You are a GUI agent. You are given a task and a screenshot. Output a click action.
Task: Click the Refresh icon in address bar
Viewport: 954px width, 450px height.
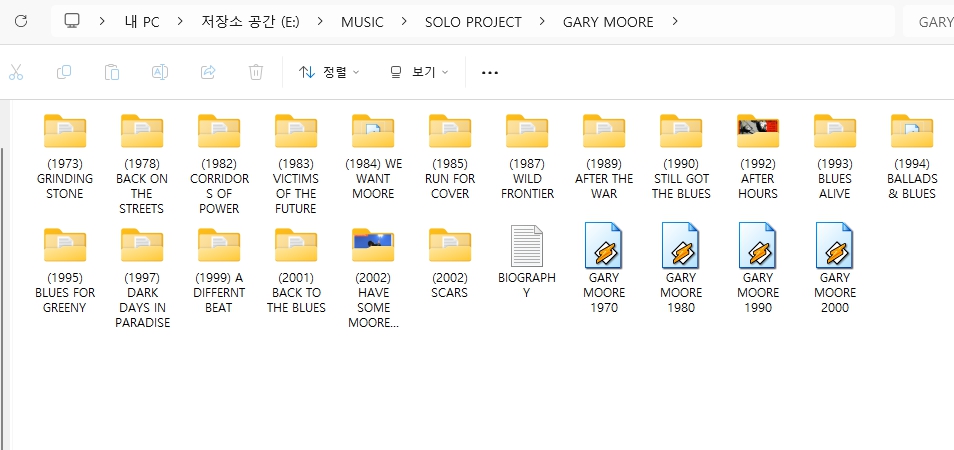pos(21,21)
